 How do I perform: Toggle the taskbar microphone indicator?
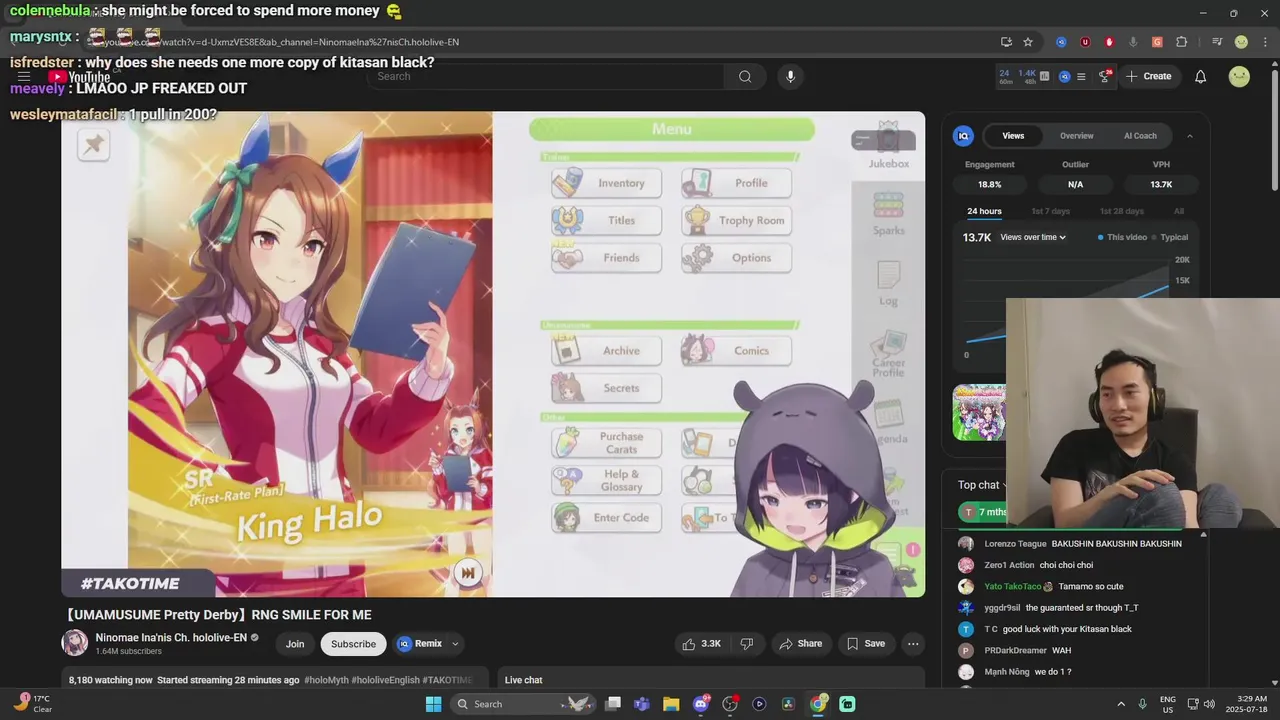point(1143,704)
